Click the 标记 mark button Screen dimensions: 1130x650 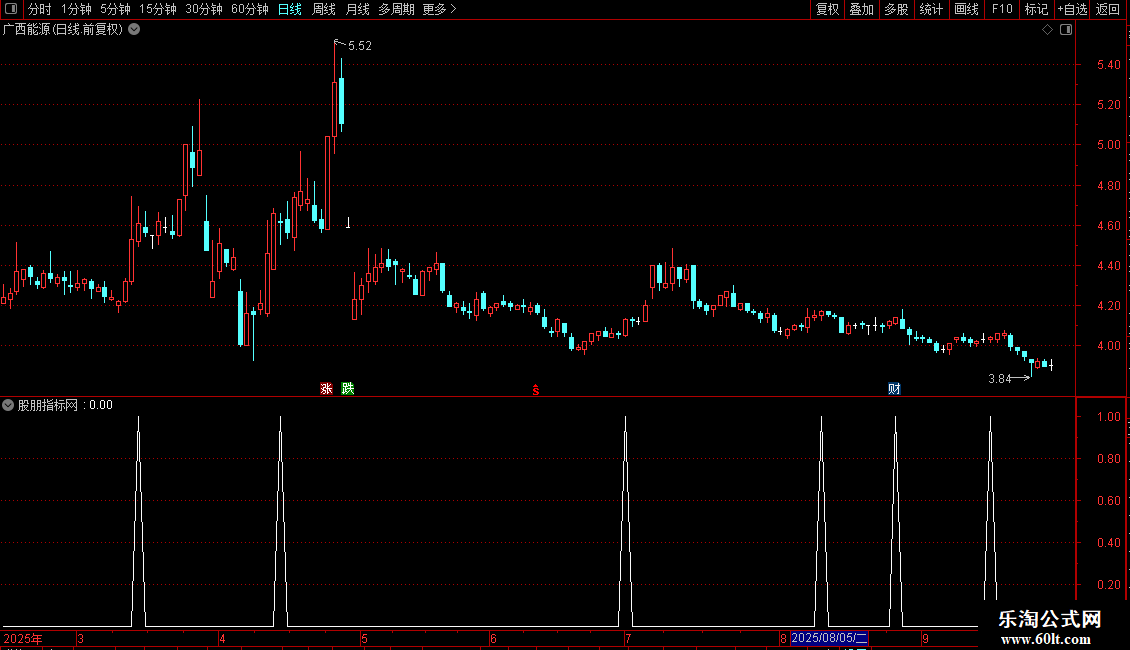(1036, 9)
